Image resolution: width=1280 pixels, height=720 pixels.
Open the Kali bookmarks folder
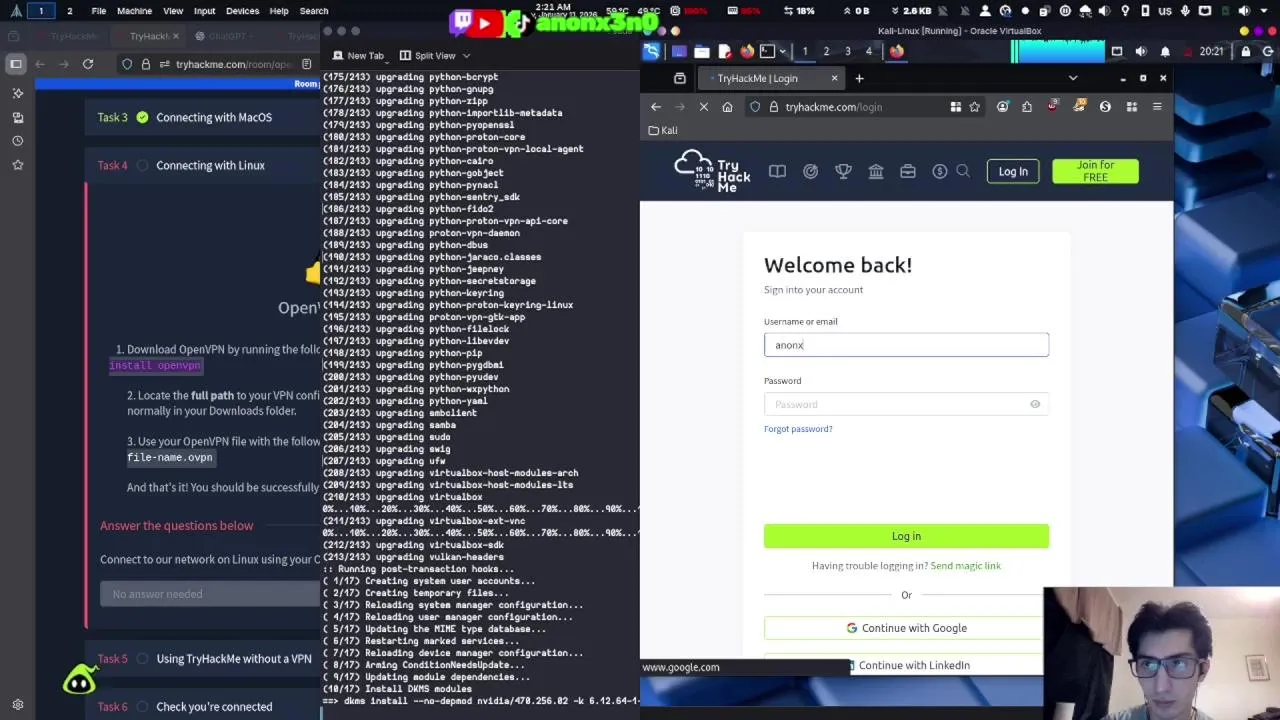click(663, 130)
